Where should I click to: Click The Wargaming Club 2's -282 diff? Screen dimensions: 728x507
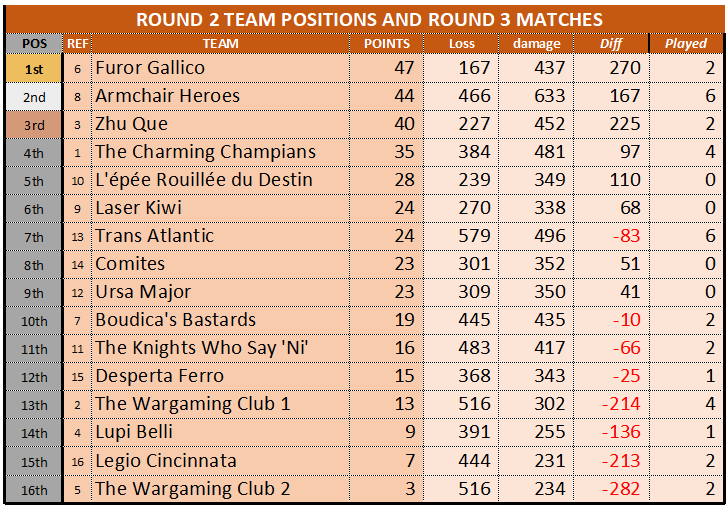(x=615, y=488)
